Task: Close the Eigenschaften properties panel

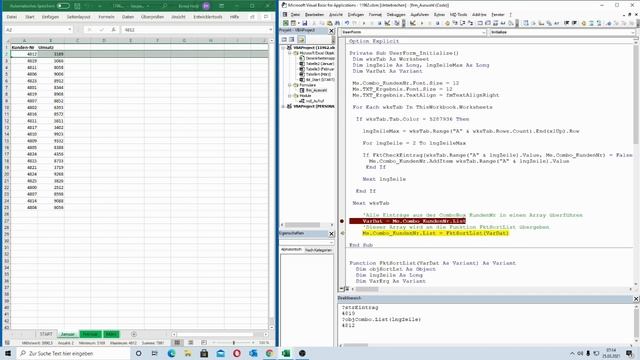Action: click(331, 233)
